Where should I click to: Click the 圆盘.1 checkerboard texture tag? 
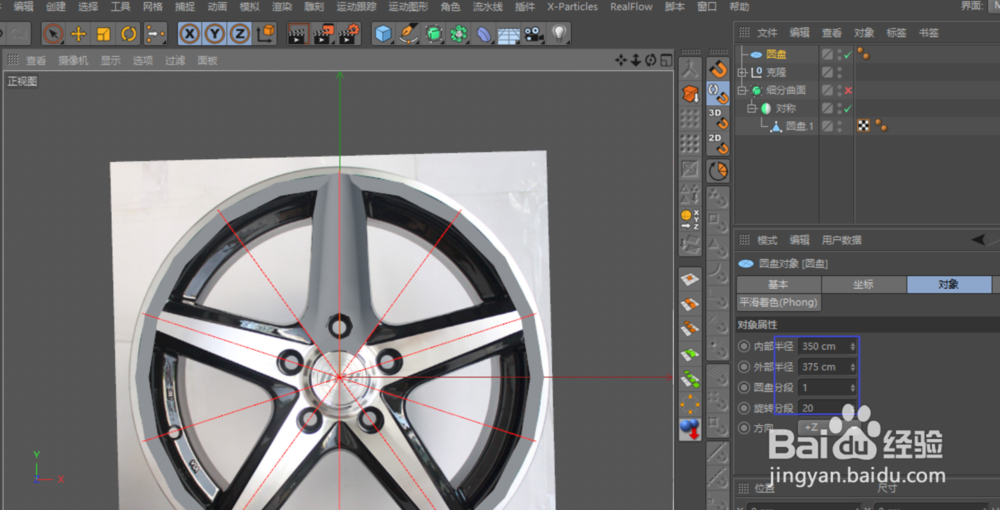[x=864, y=126]
